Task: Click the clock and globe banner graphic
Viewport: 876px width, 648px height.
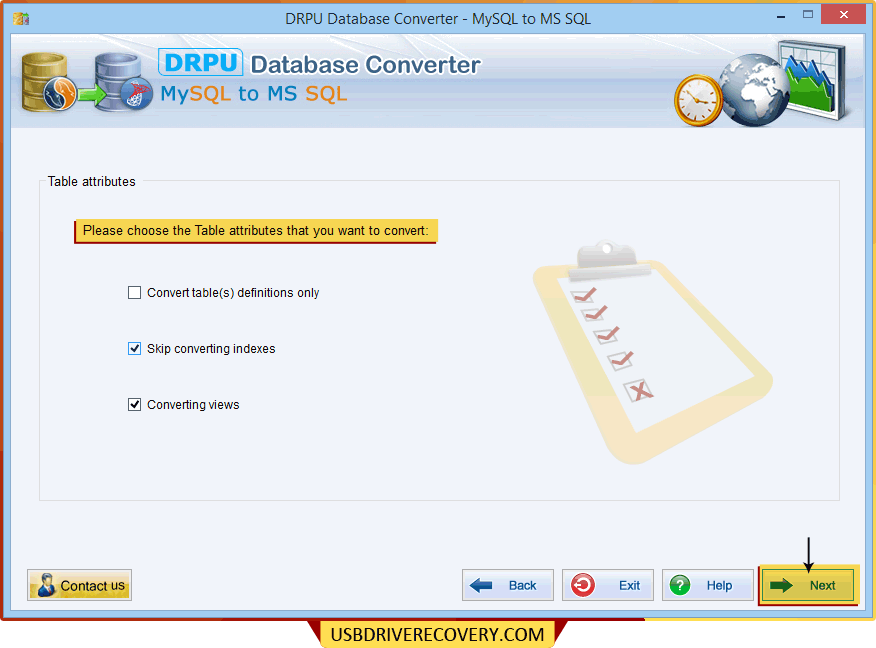Action: click(x=761, y=84)
